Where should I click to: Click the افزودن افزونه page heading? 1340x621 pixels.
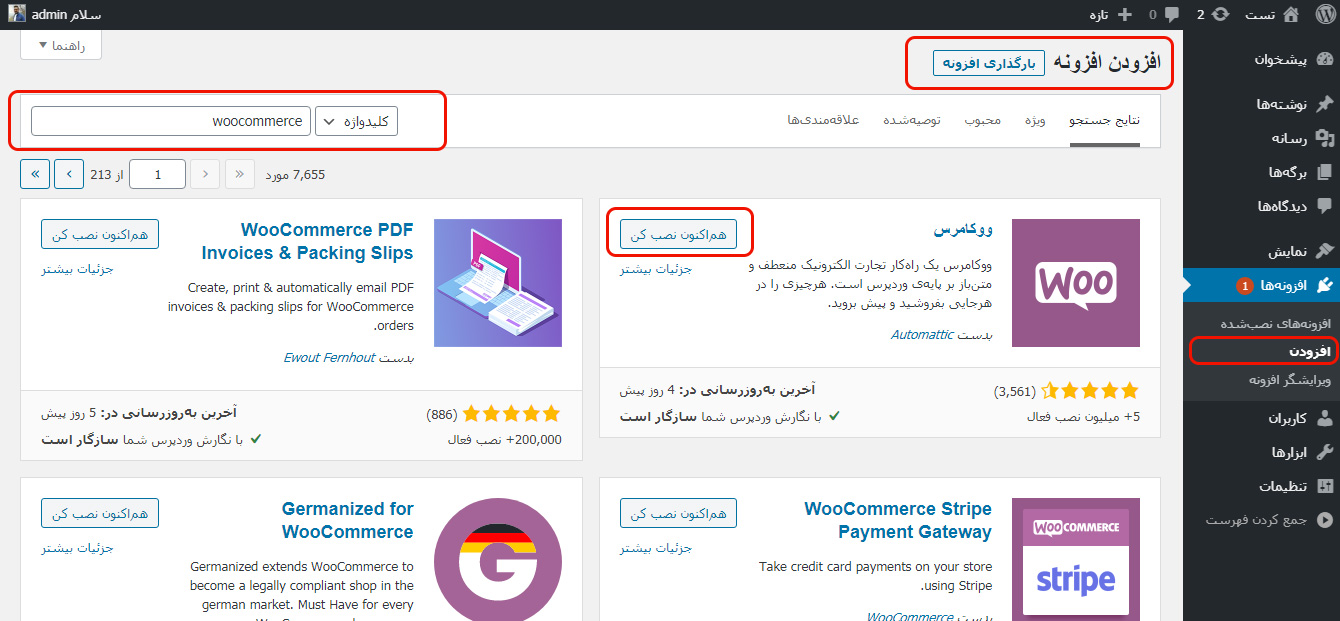[x=1108, y=62]
